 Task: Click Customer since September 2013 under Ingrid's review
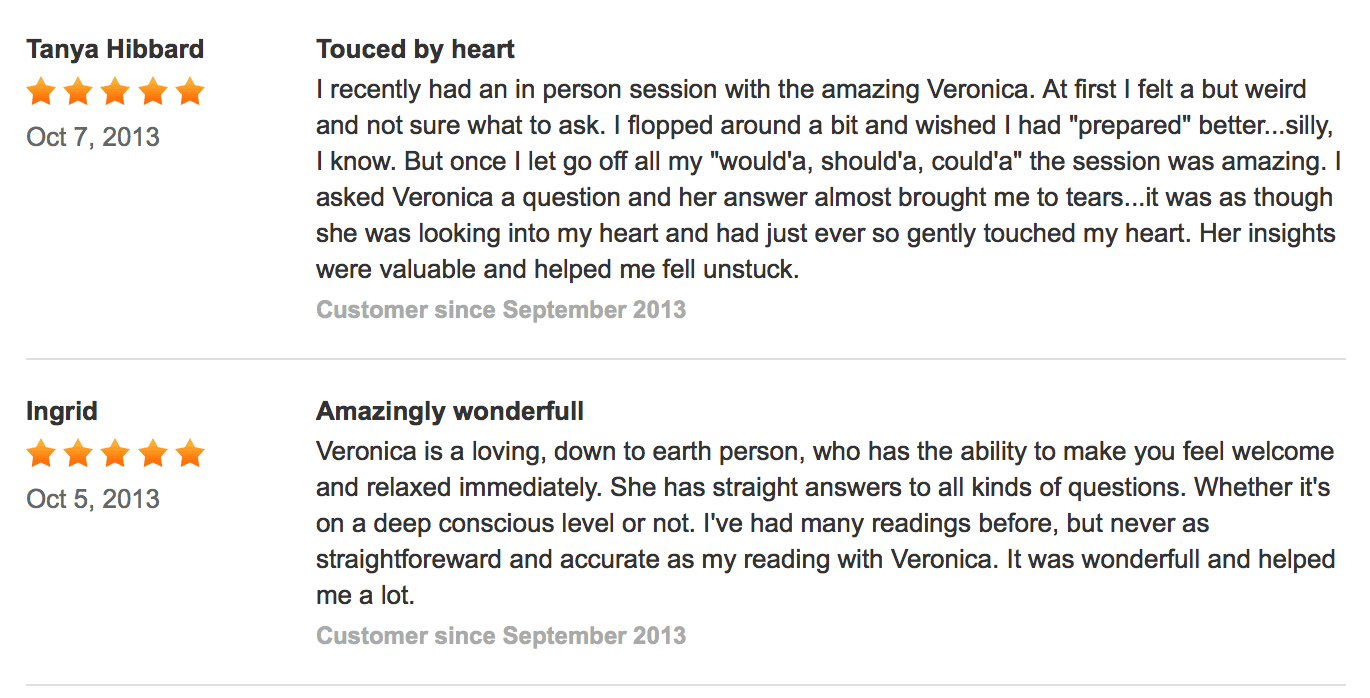[501, 636]
